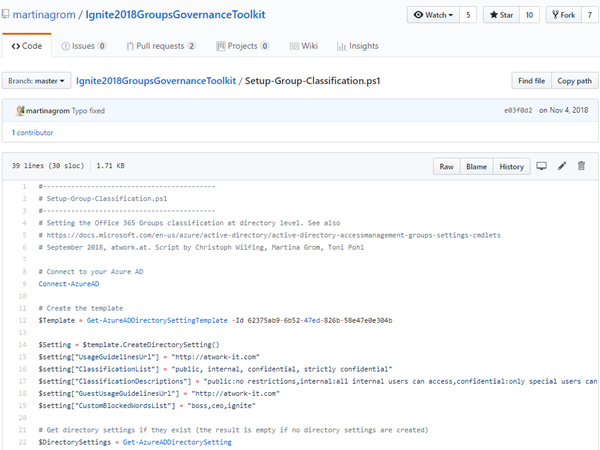Click the Raw button

point(445,166)
